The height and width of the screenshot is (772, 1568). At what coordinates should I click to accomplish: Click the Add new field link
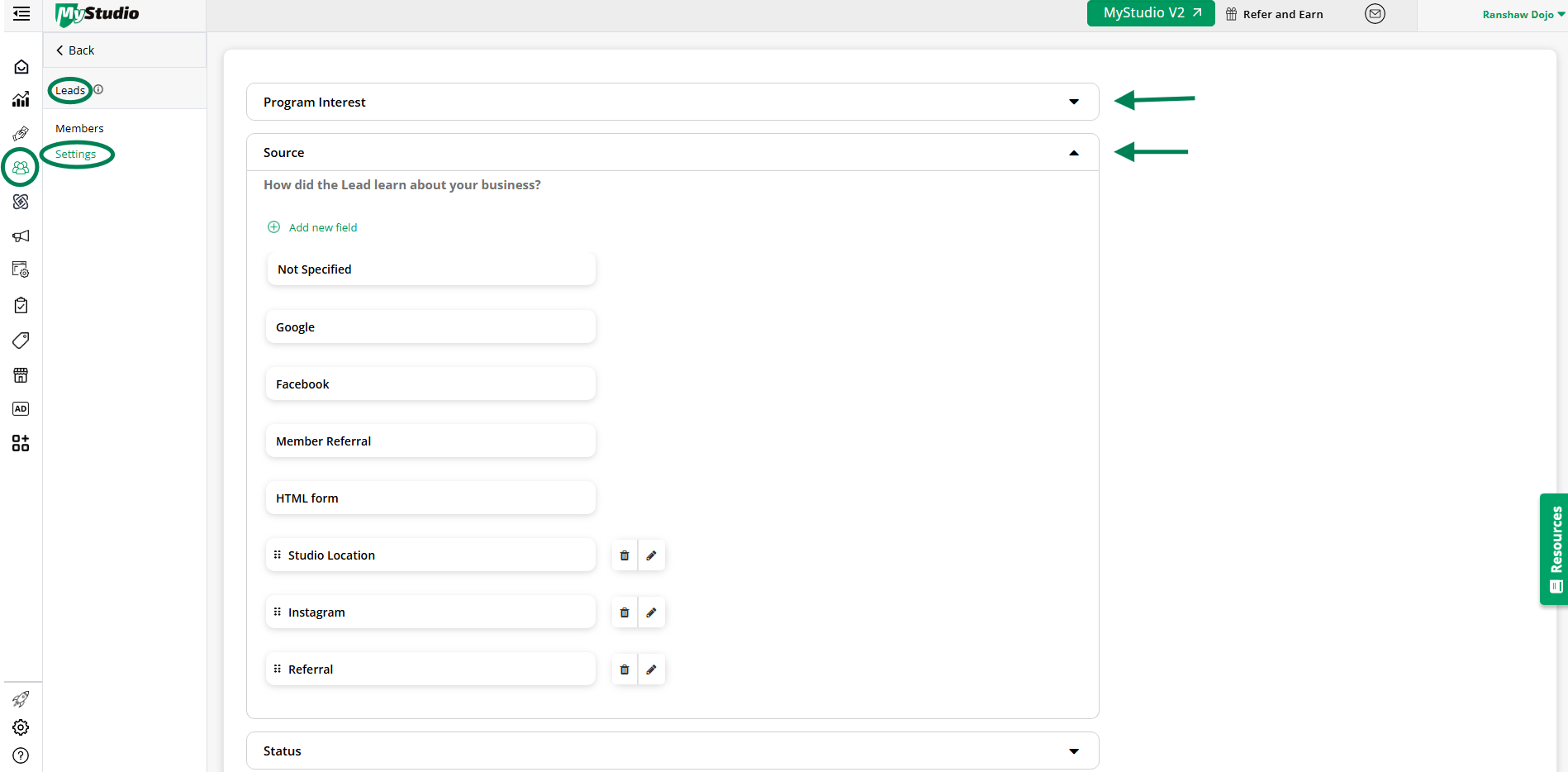point(322,227)
